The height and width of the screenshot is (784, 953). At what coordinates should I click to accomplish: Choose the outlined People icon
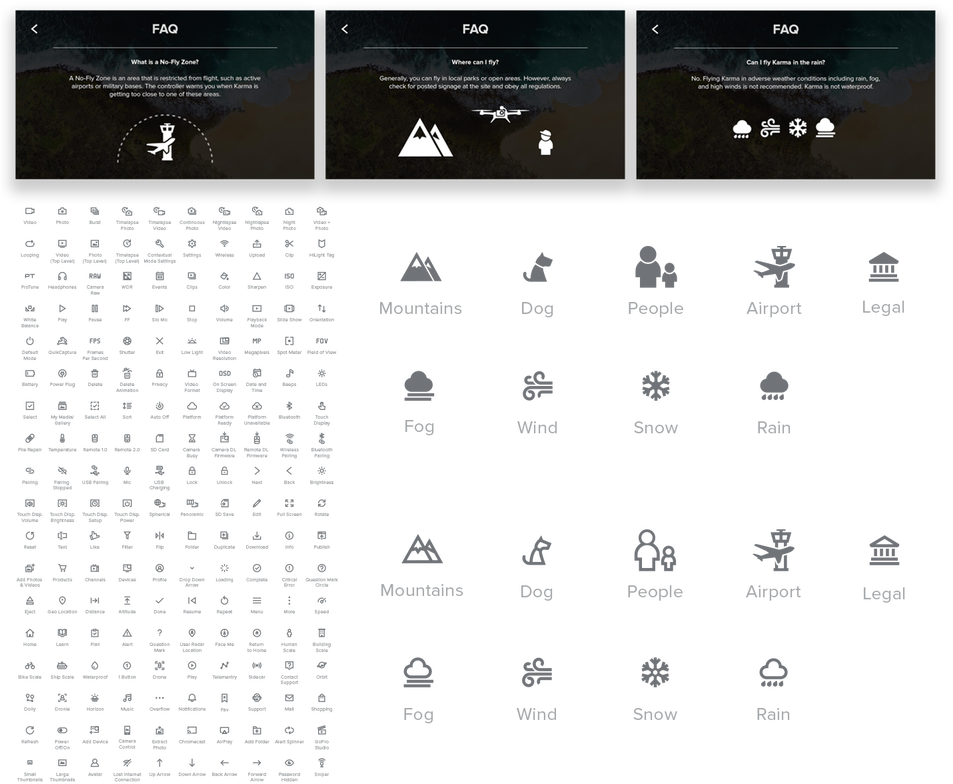[x=655, y=550]
